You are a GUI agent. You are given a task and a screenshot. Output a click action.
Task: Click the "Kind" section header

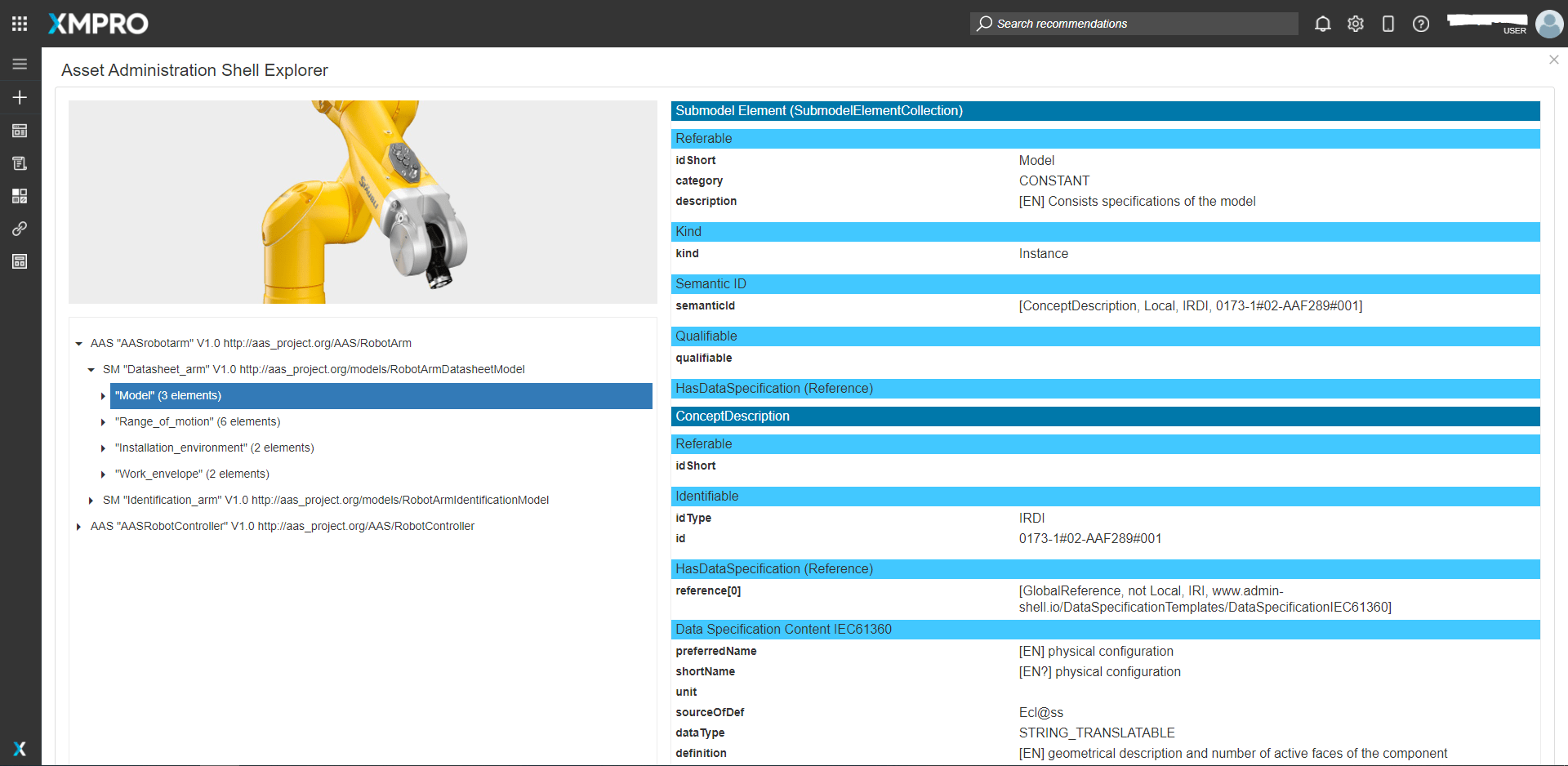pos(1105,232)
